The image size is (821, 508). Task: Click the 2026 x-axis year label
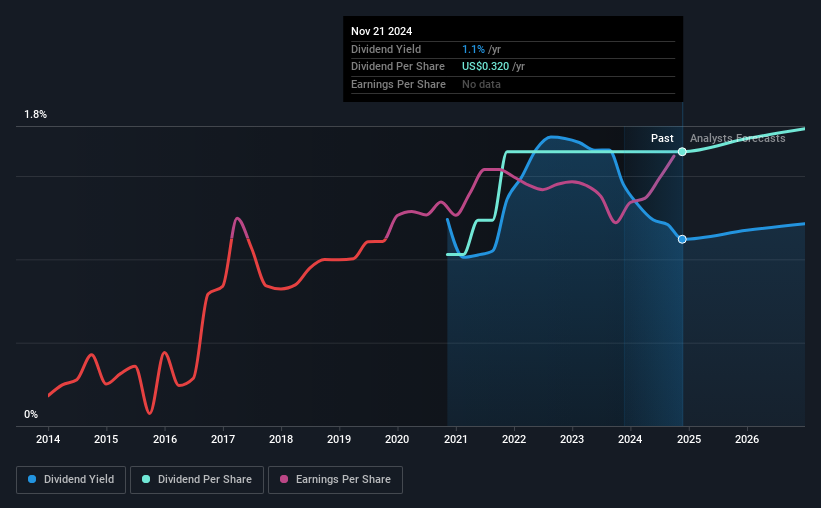(747, 439)
